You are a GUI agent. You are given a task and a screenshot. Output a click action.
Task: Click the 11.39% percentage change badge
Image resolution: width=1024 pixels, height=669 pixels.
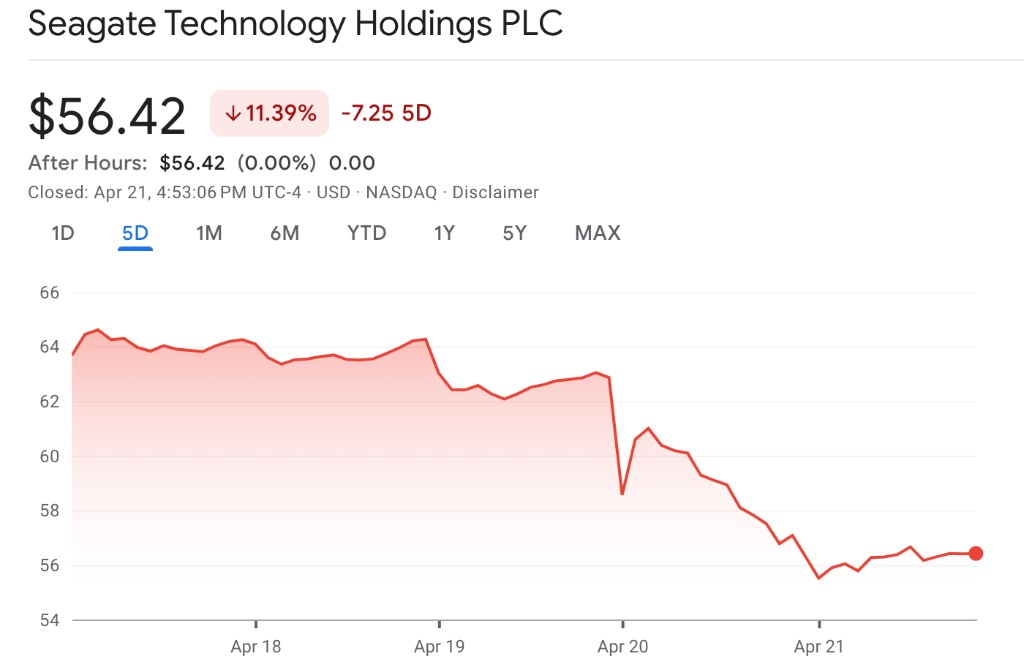269,113
